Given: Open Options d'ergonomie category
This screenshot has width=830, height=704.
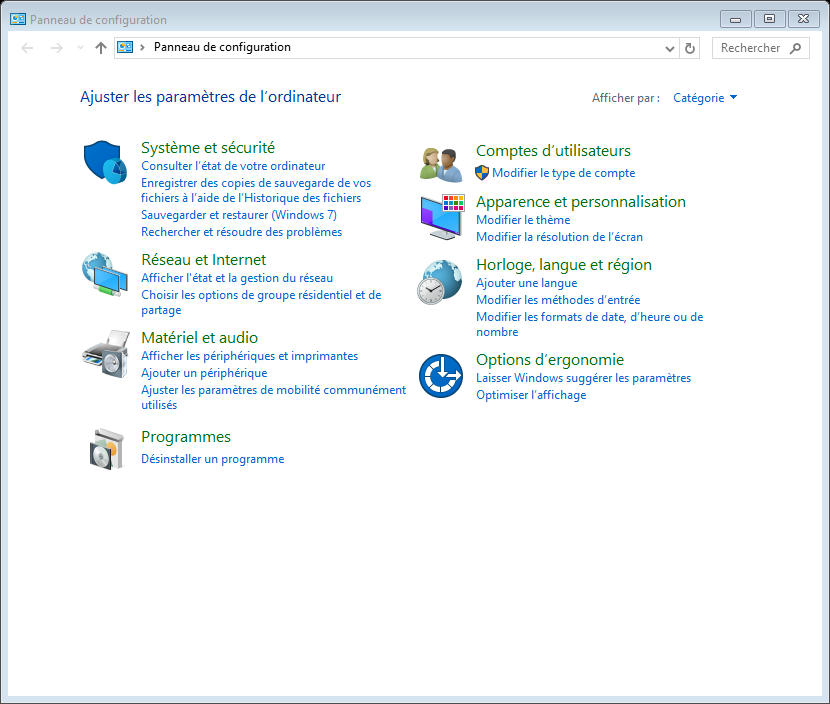Looking at the screenshot, I should coord(550,360).
